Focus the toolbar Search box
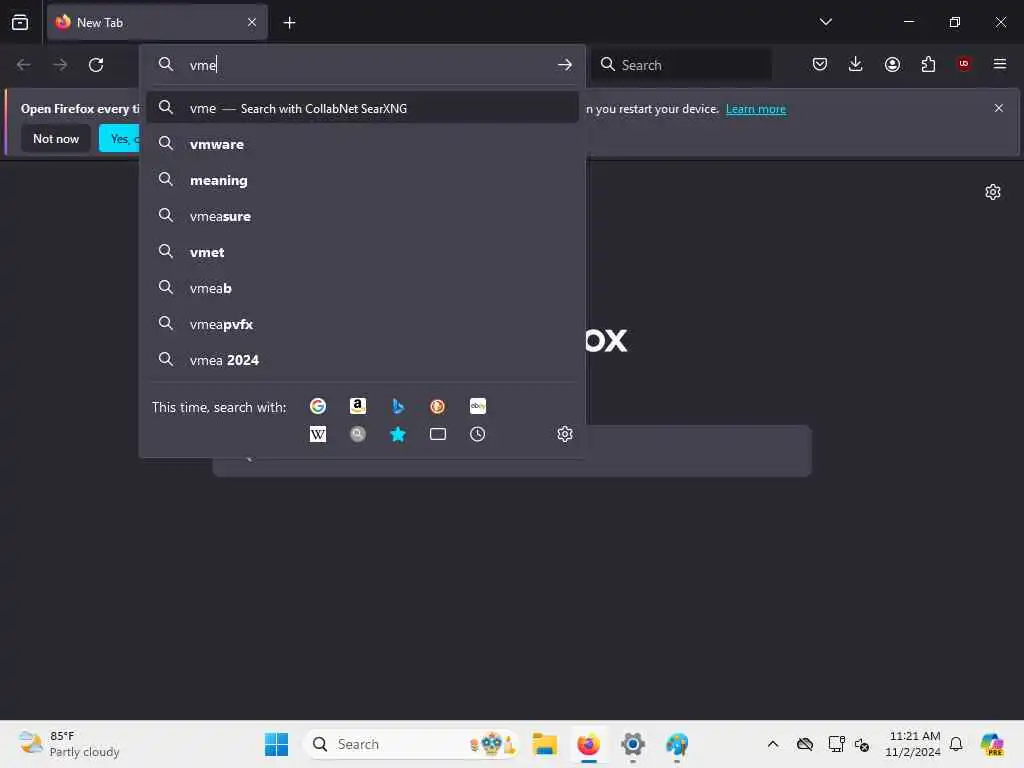Screen dimensions: 1024x768 [x=681, y=65]
